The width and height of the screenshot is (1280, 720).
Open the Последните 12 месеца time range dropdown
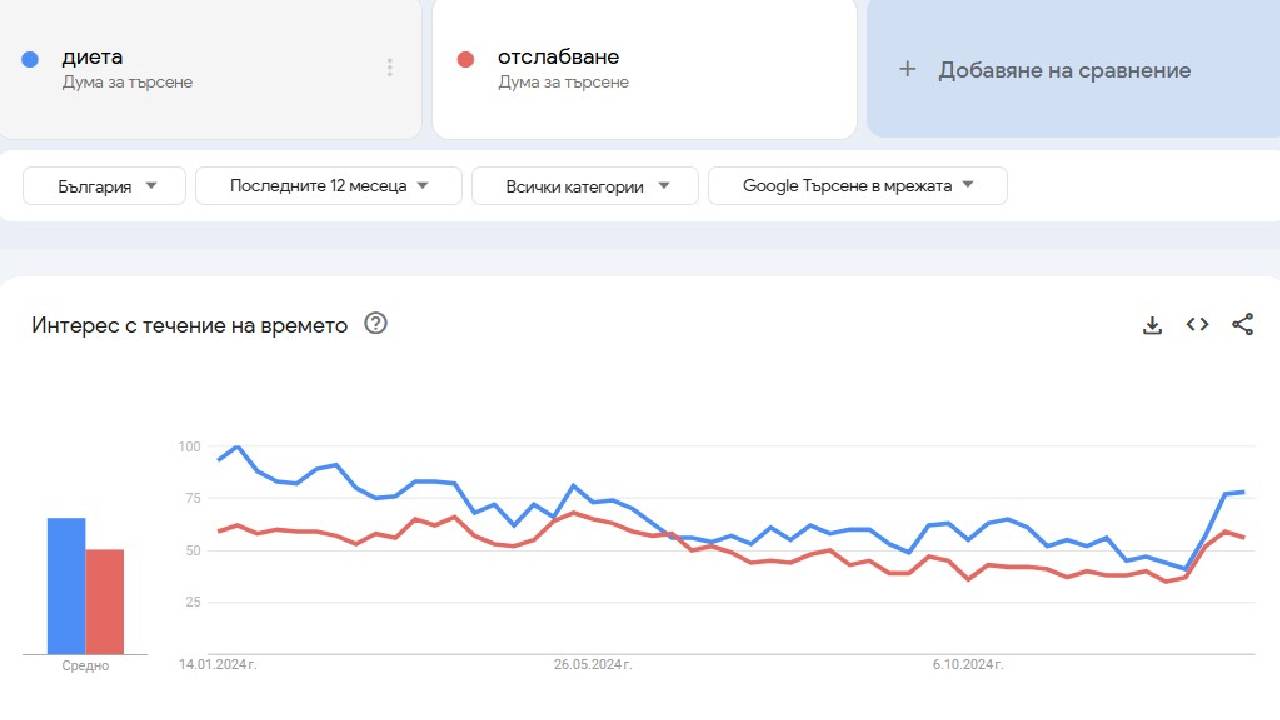tap(328, 185)
